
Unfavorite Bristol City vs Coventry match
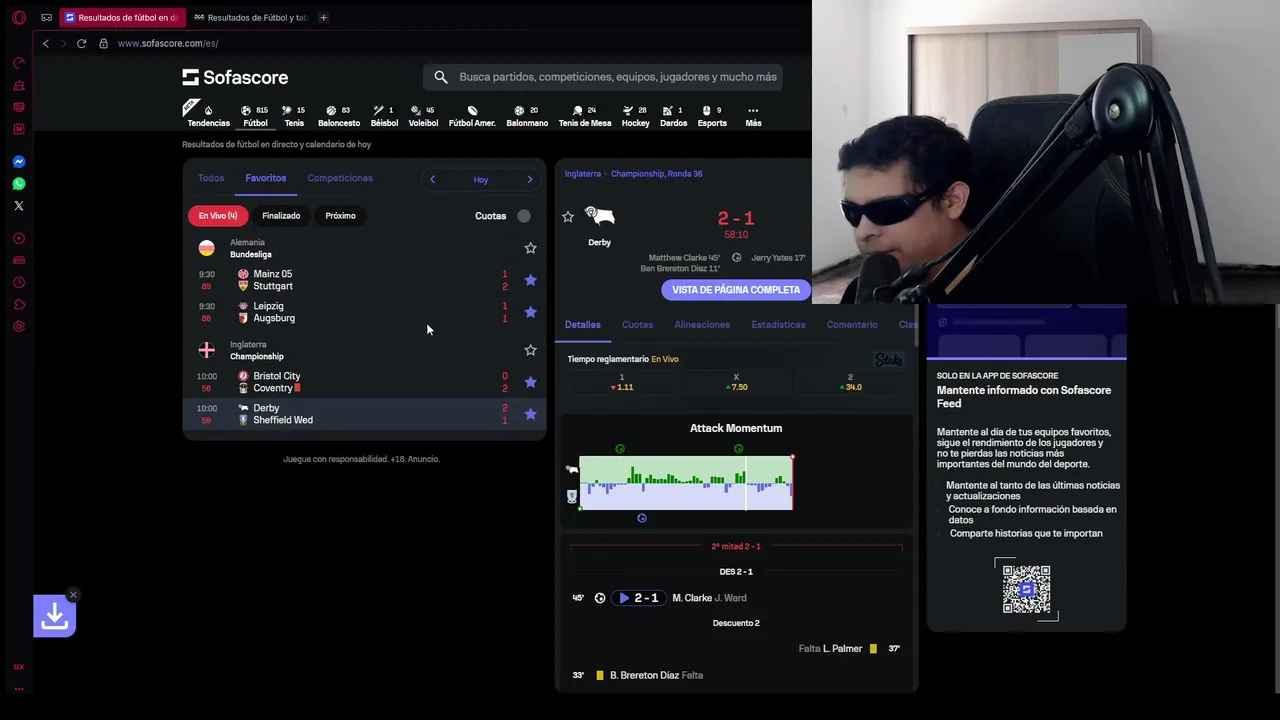tap(530, 382)
